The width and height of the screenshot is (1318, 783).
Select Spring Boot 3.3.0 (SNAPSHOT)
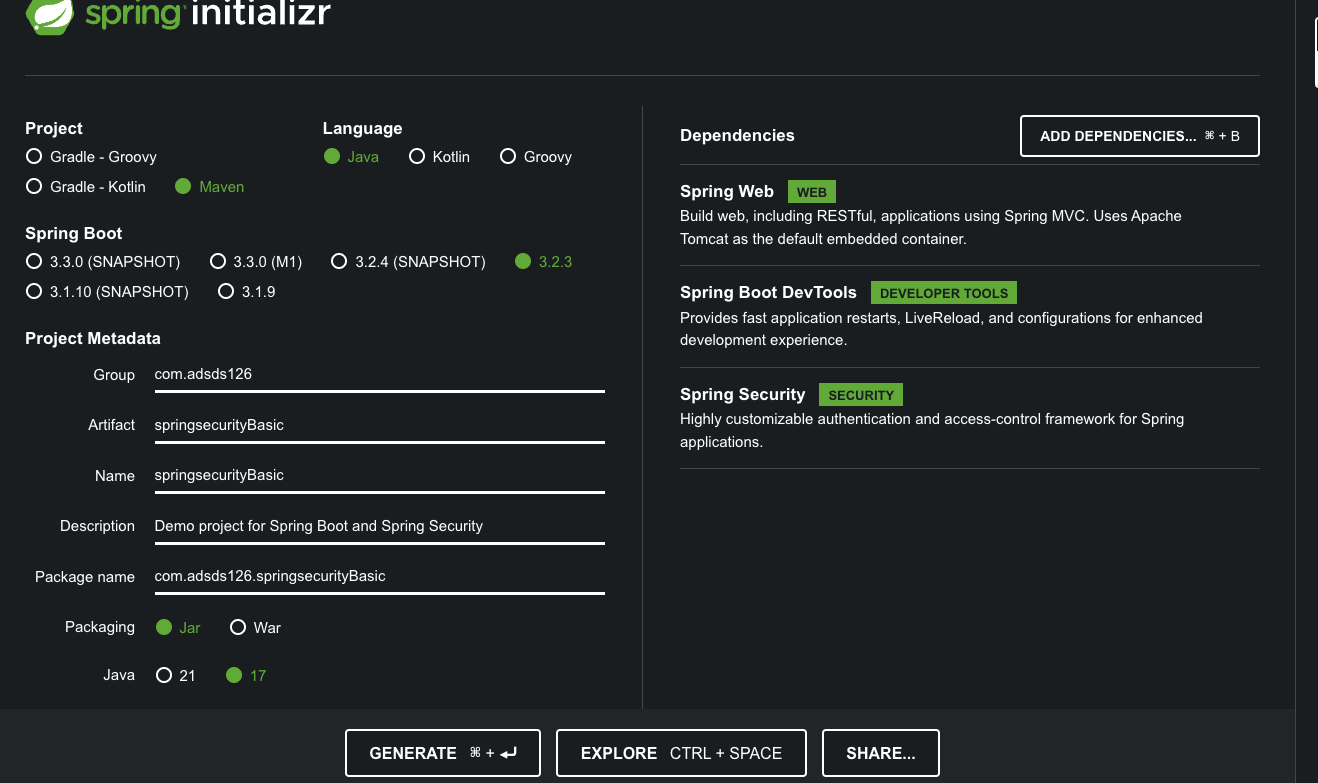[103, 262]
